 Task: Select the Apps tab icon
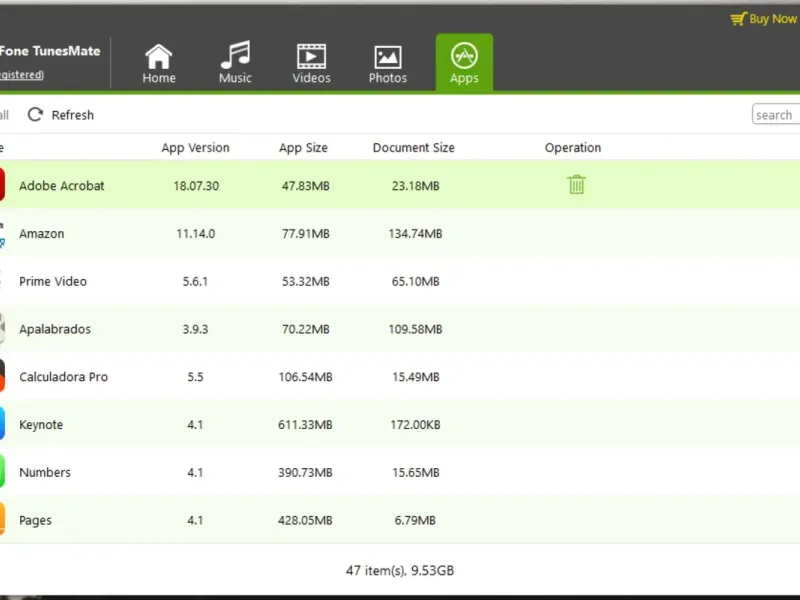[x=464, y=55]
